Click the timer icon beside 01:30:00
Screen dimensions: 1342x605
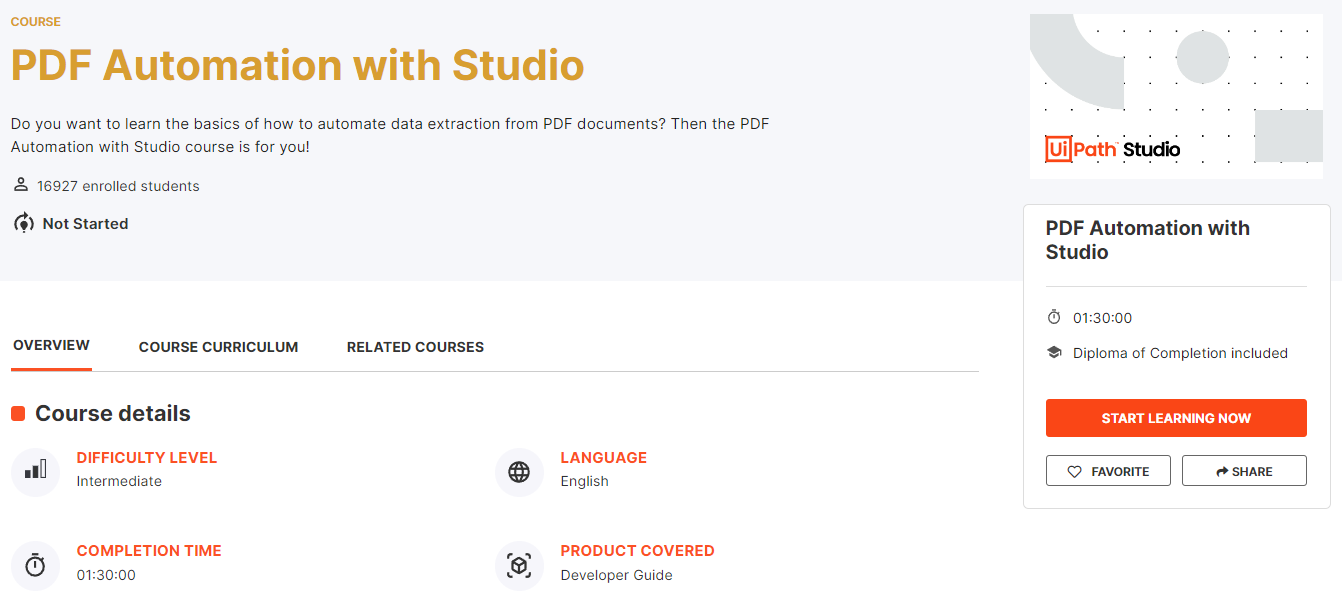pyautogui.click(x=1055, y=316)
